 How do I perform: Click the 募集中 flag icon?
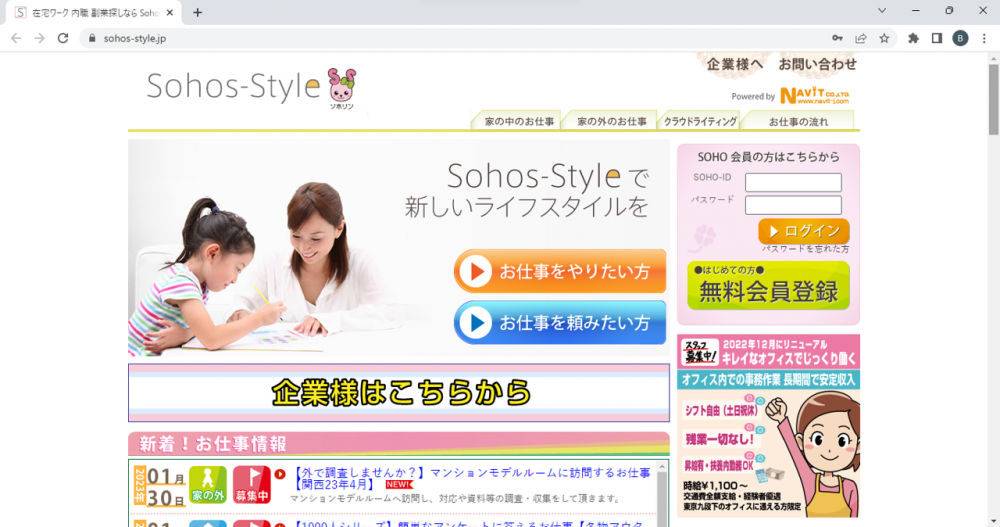[x=251, y=485]
